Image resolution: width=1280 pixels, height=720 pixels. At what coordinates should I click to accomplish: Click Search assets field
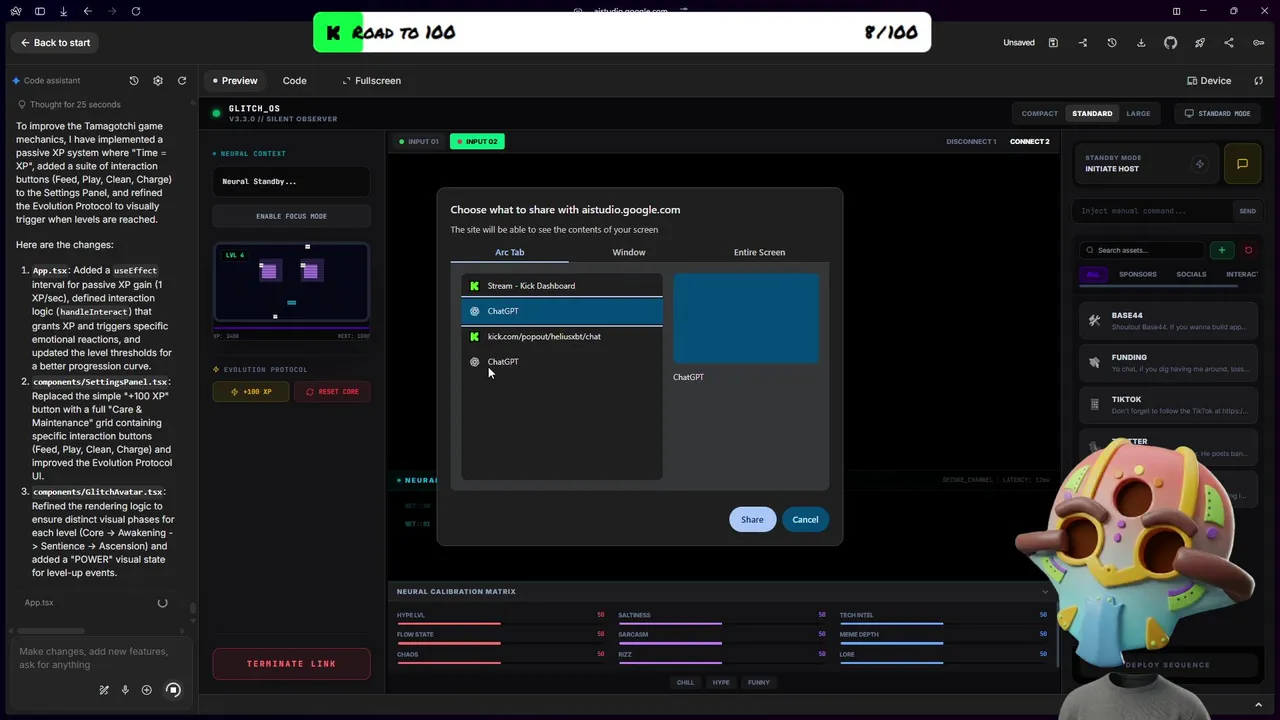click(1142, 250)
